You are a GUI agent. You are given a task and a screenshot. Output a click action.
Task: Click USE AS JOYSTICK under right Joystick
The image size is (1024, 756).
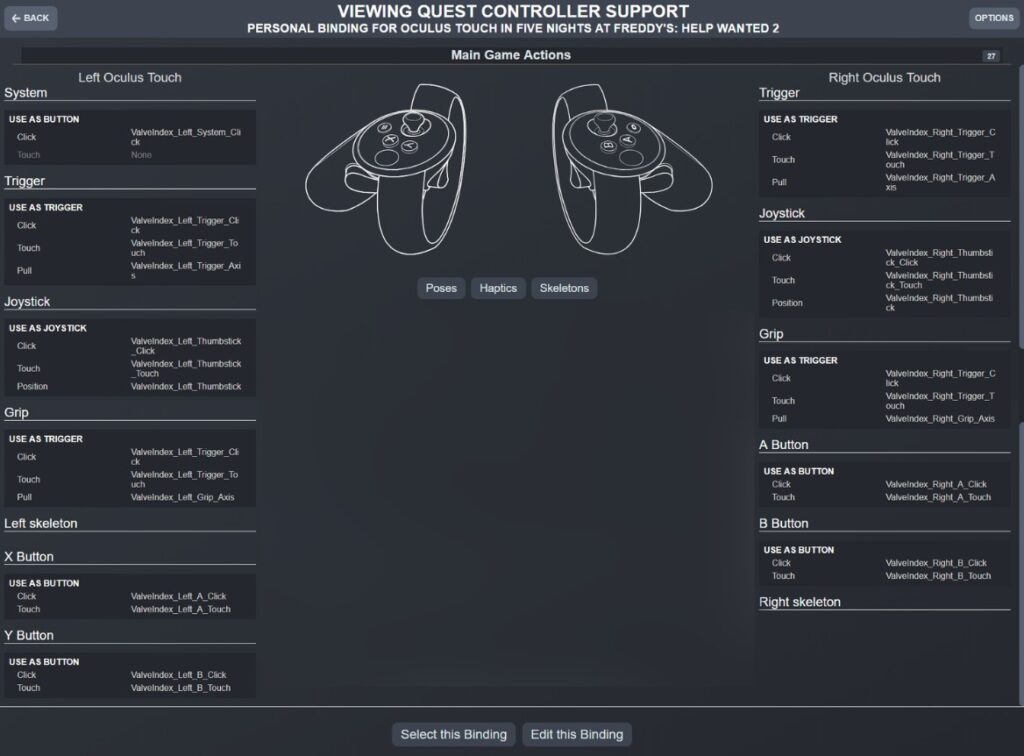802,240
